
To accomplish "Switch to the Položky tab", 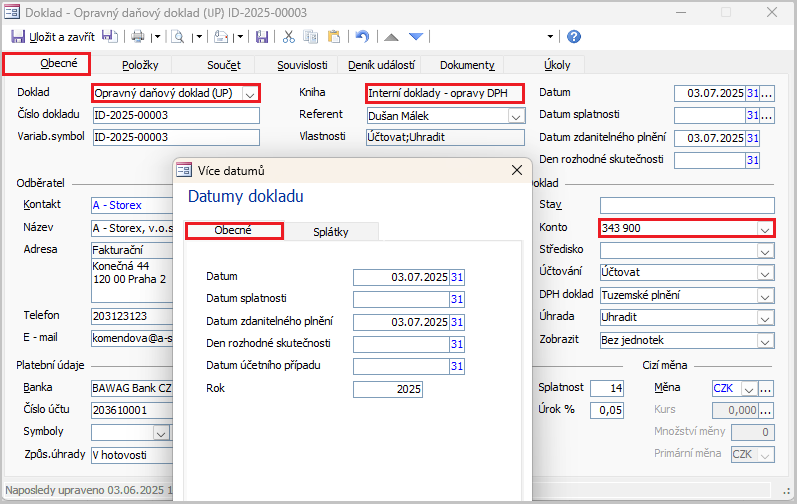I will (x=140, y=65).
